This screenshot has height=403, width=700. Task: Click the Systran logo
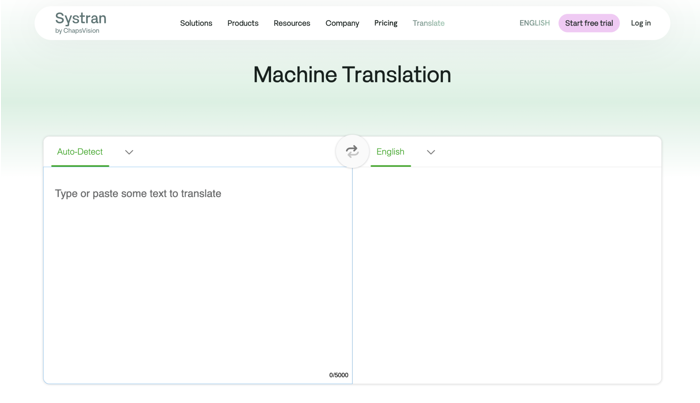point(80,19)
